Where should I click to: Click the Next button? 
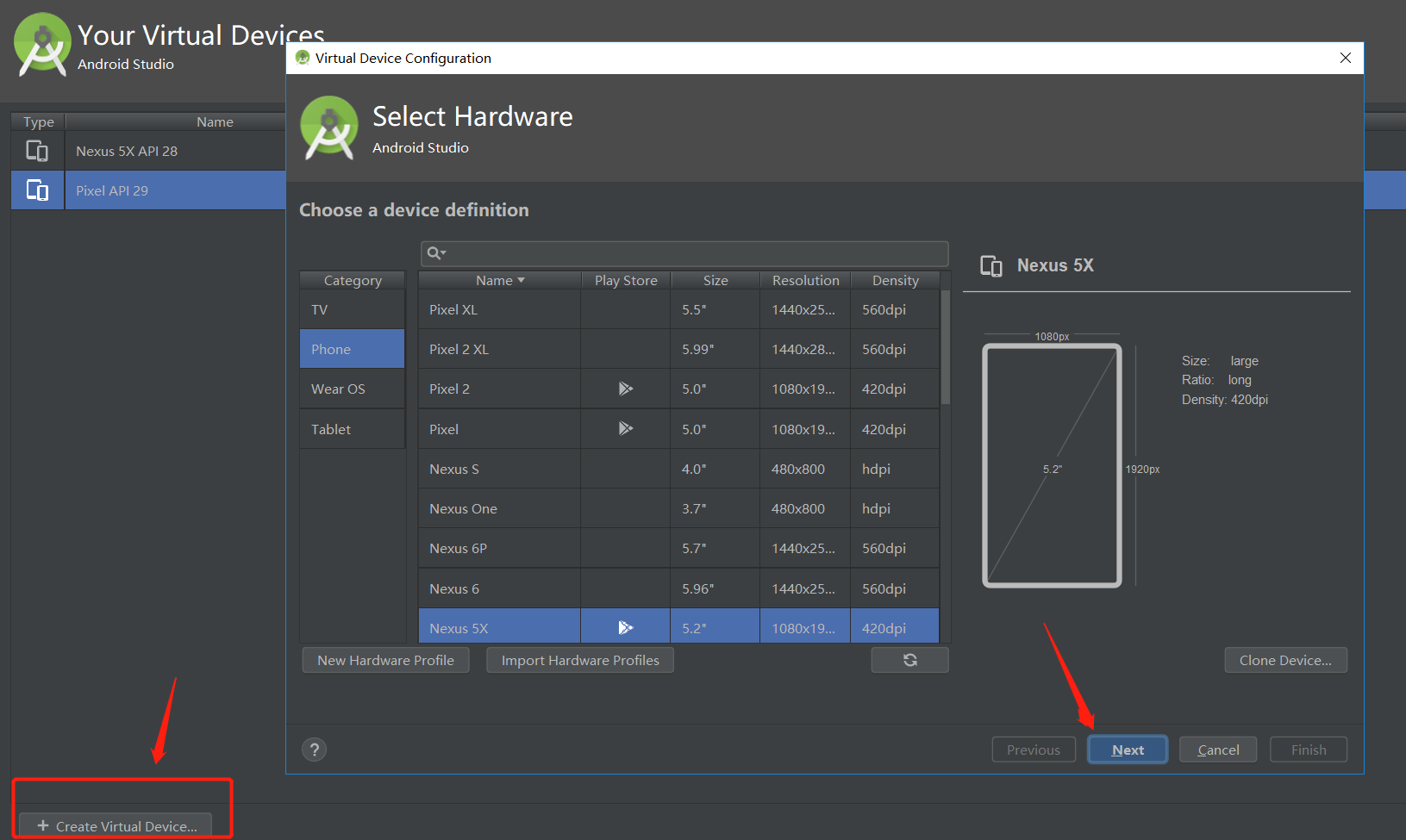pos(1128,750)
